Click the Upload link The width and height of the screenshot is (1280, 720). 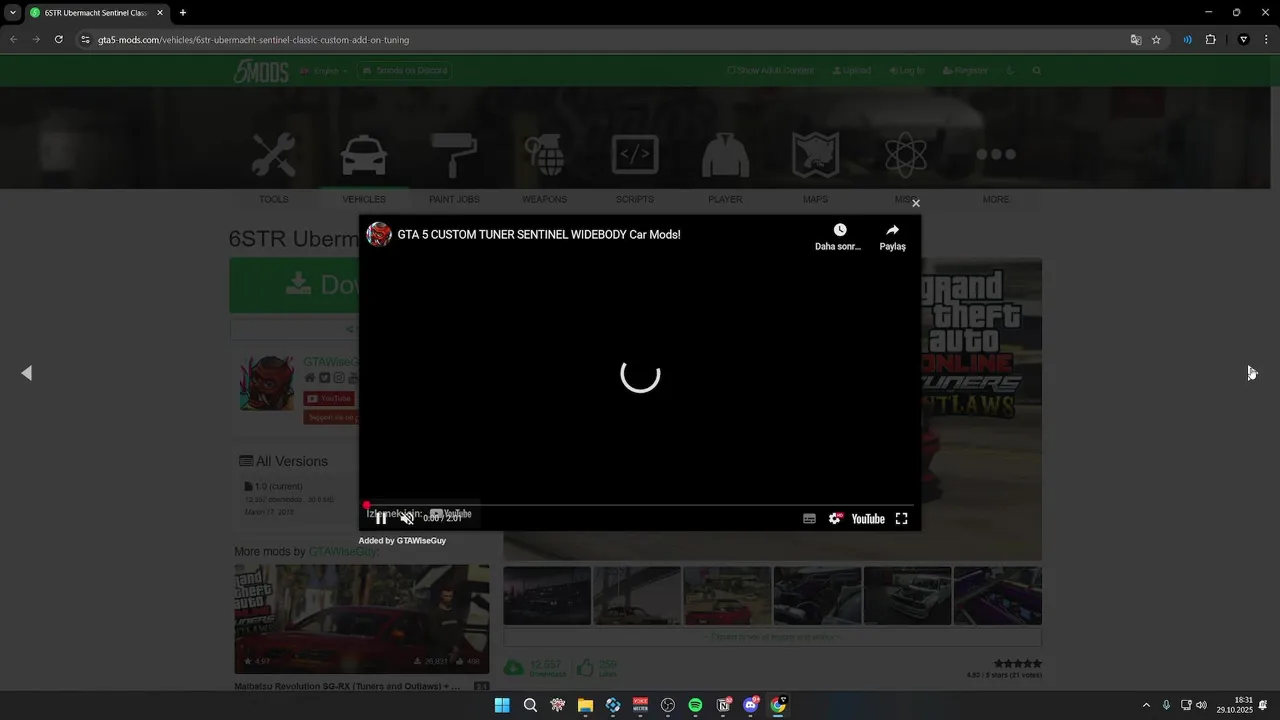(x=851, y=71)
